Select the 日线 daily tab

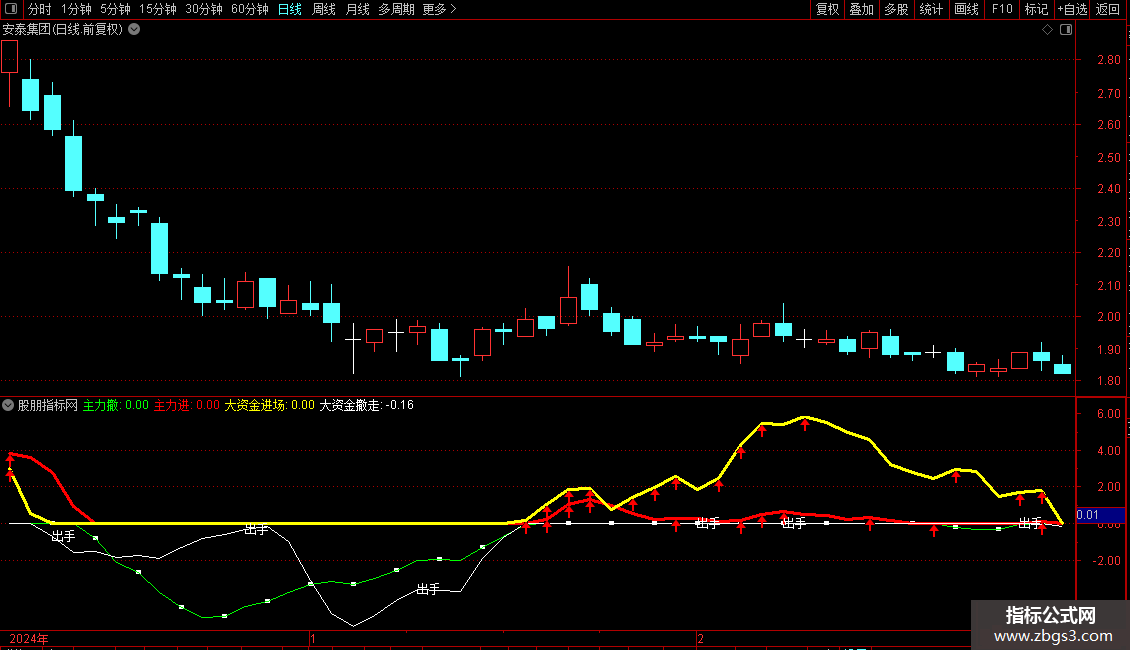tap(290, 9)
